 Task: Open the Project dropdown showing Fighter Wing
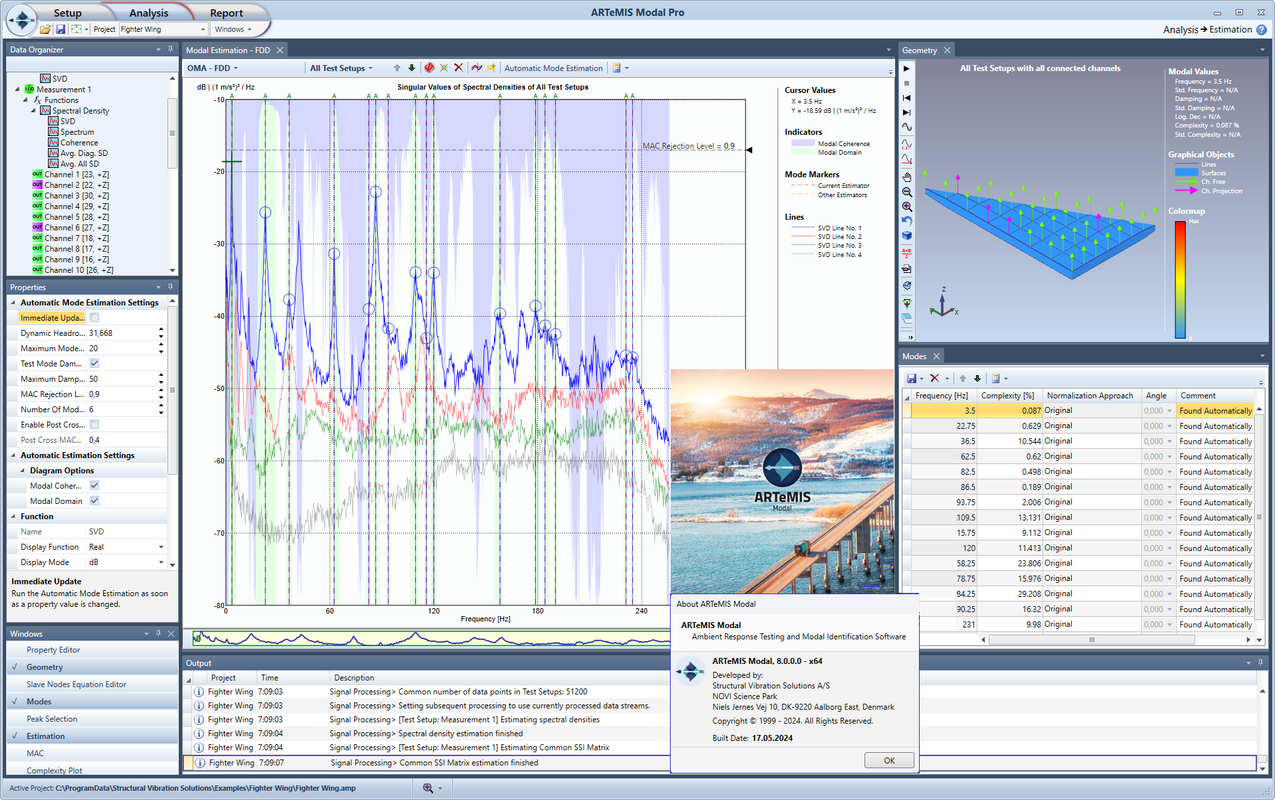tap(163, 29)
